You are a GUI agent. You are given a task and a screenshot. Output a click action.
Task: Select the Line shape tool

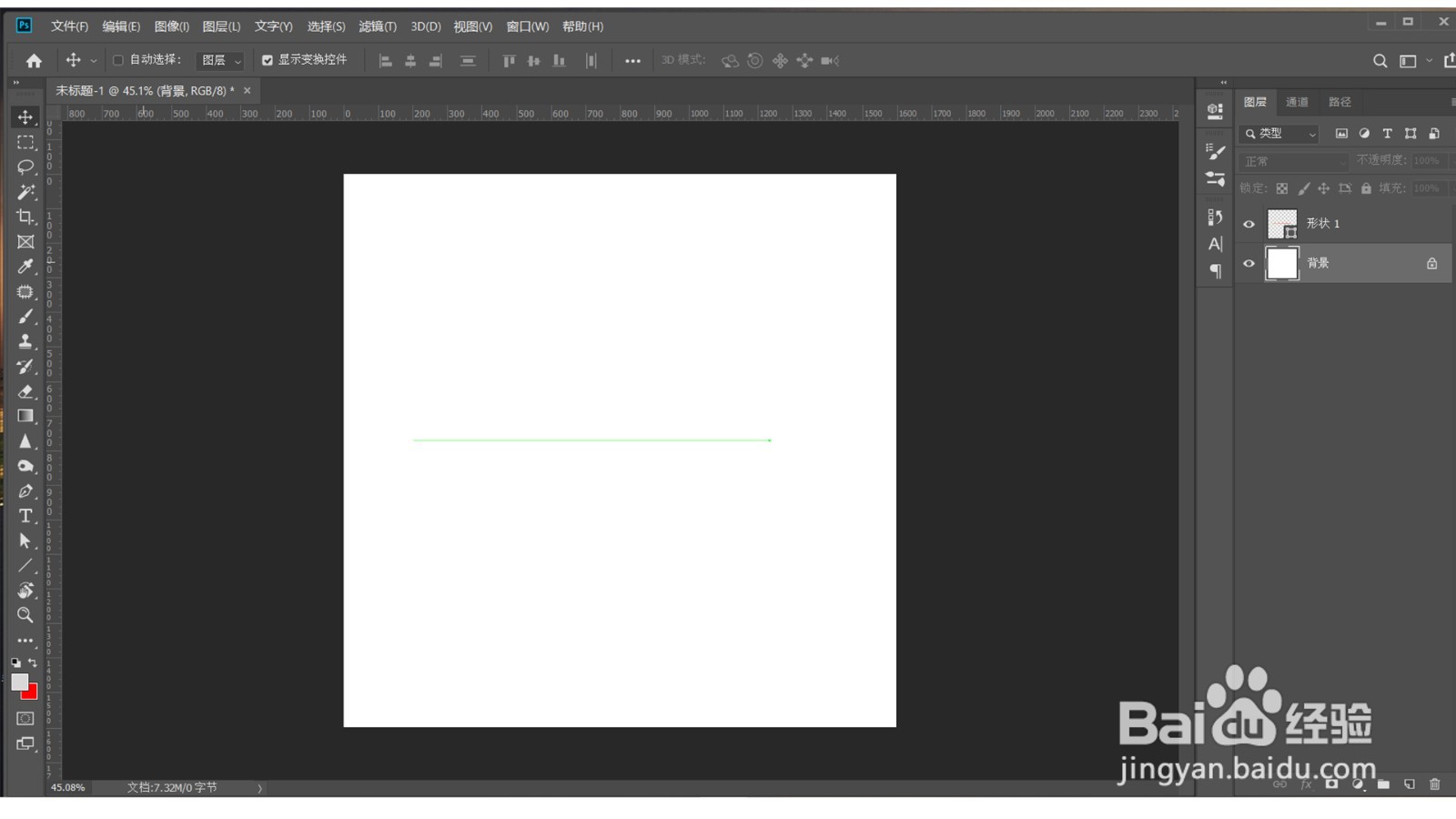coord(25,566)
